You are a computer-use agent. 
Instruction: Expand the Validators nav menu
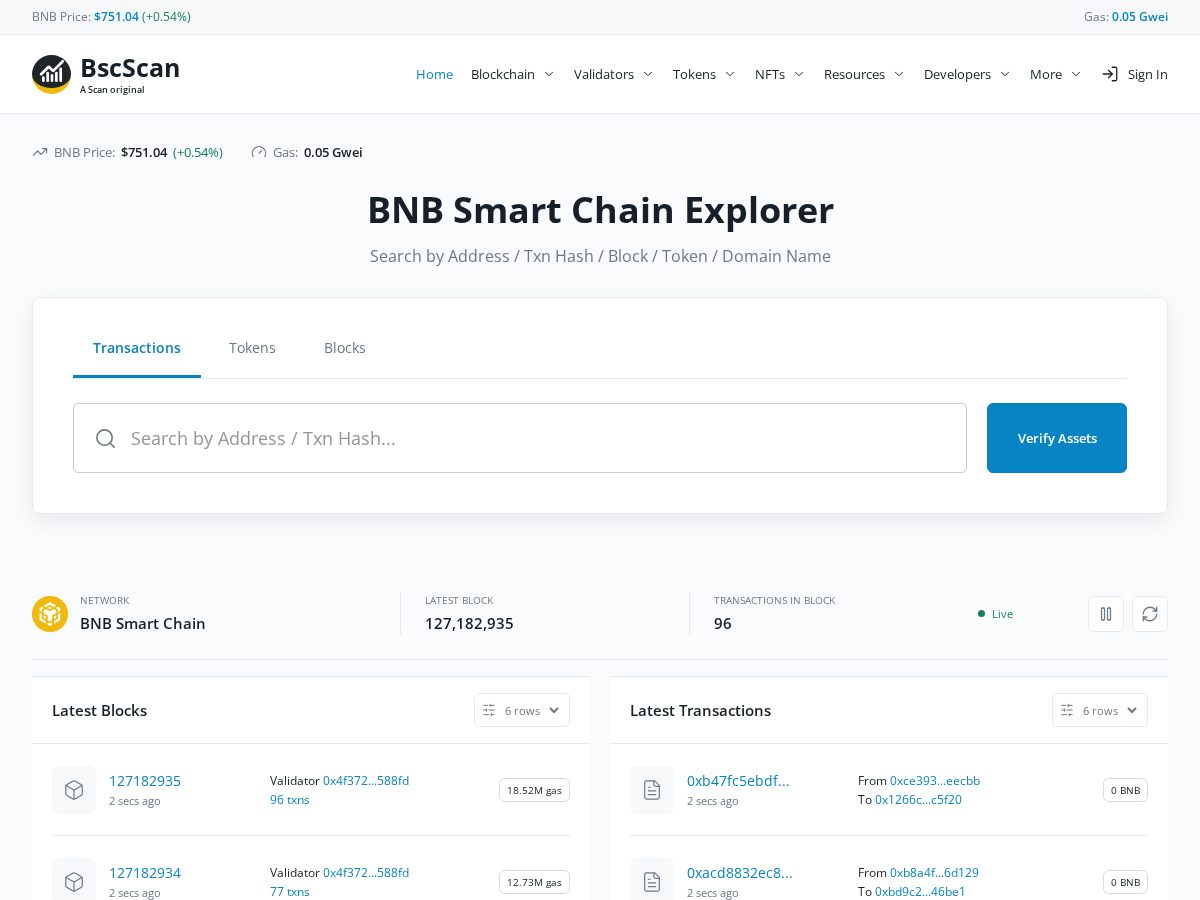613,74
